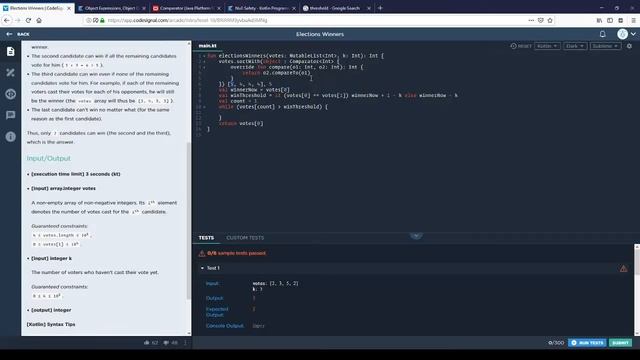Click the browser back arrow
This screenshot has height=360, width=640.
[7, 20]
